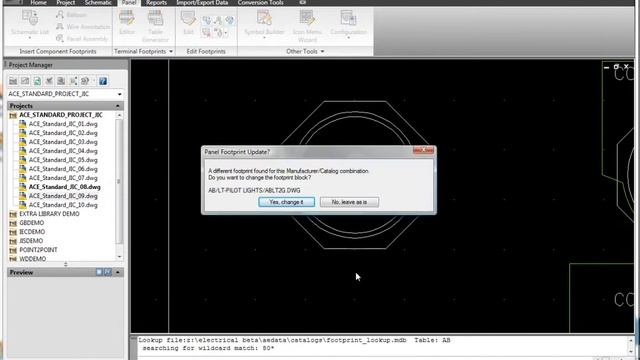Select the EXTRA LIBRARY DEMO project
Viewport: 640px width, 360px height.
[x=49, y=214]
